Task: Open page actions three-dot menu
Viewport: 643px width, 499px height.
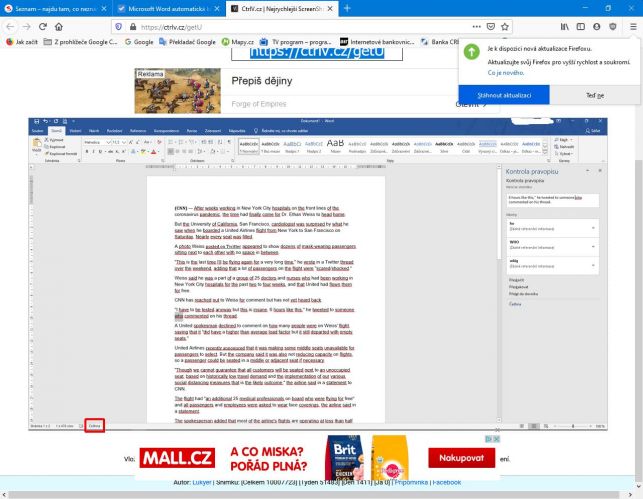Action: pos(476,27)
